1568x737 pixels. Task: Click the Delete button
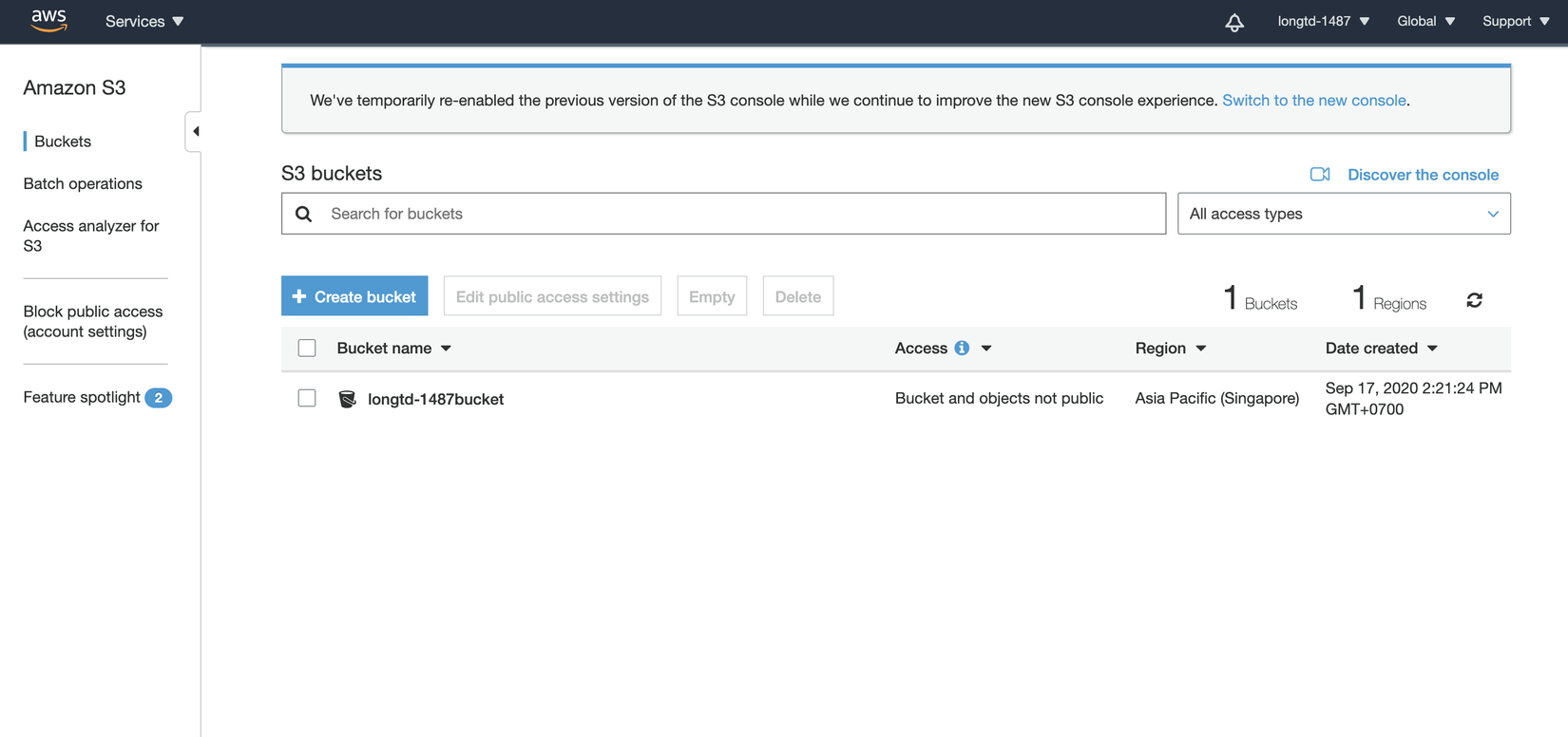point(798,296)
